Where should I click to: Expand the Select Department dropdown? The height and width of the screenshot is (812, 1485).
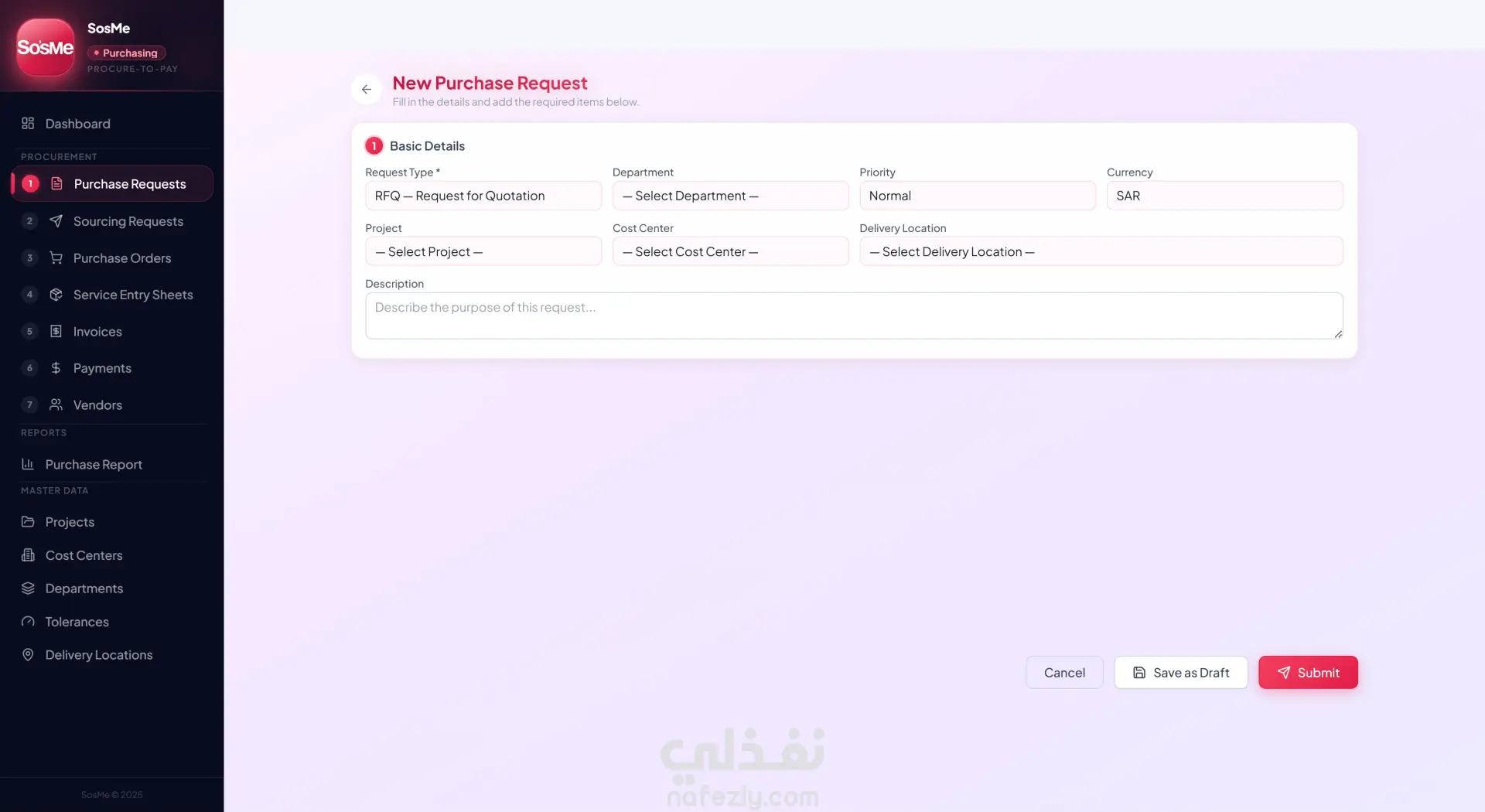(x=730, y=196)
